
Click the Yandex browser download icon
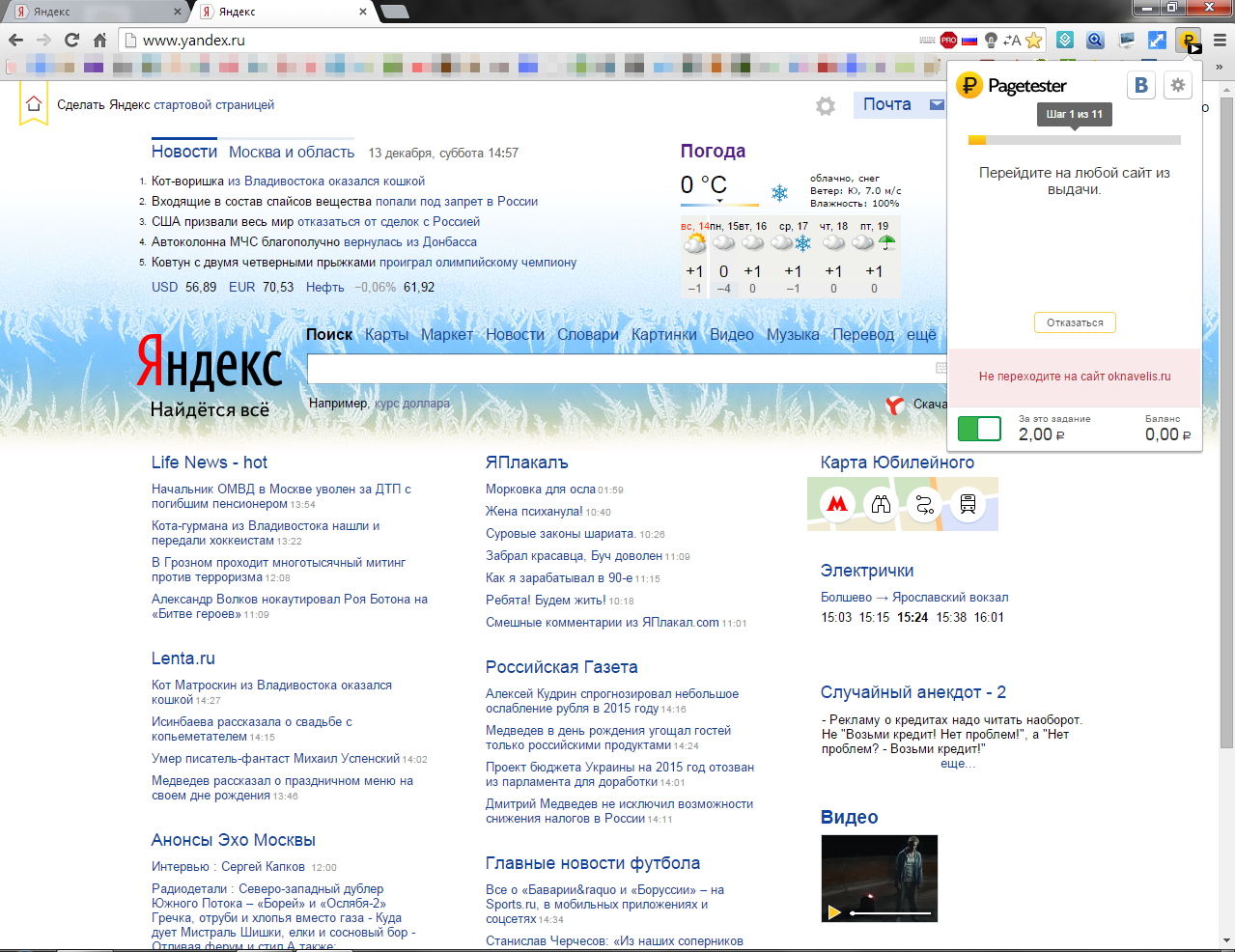click(x=896, y=405)
